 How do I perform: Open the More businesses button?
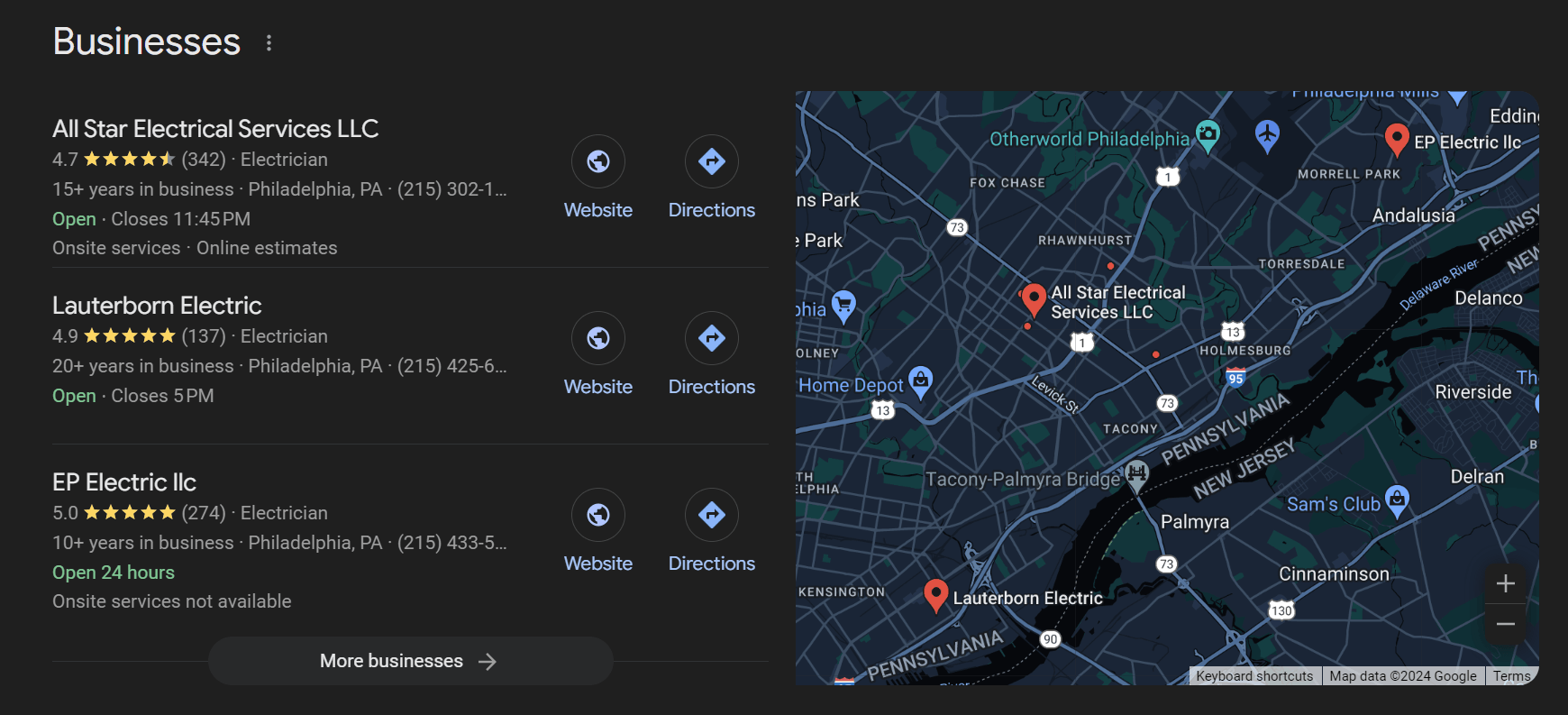(411, 661)
